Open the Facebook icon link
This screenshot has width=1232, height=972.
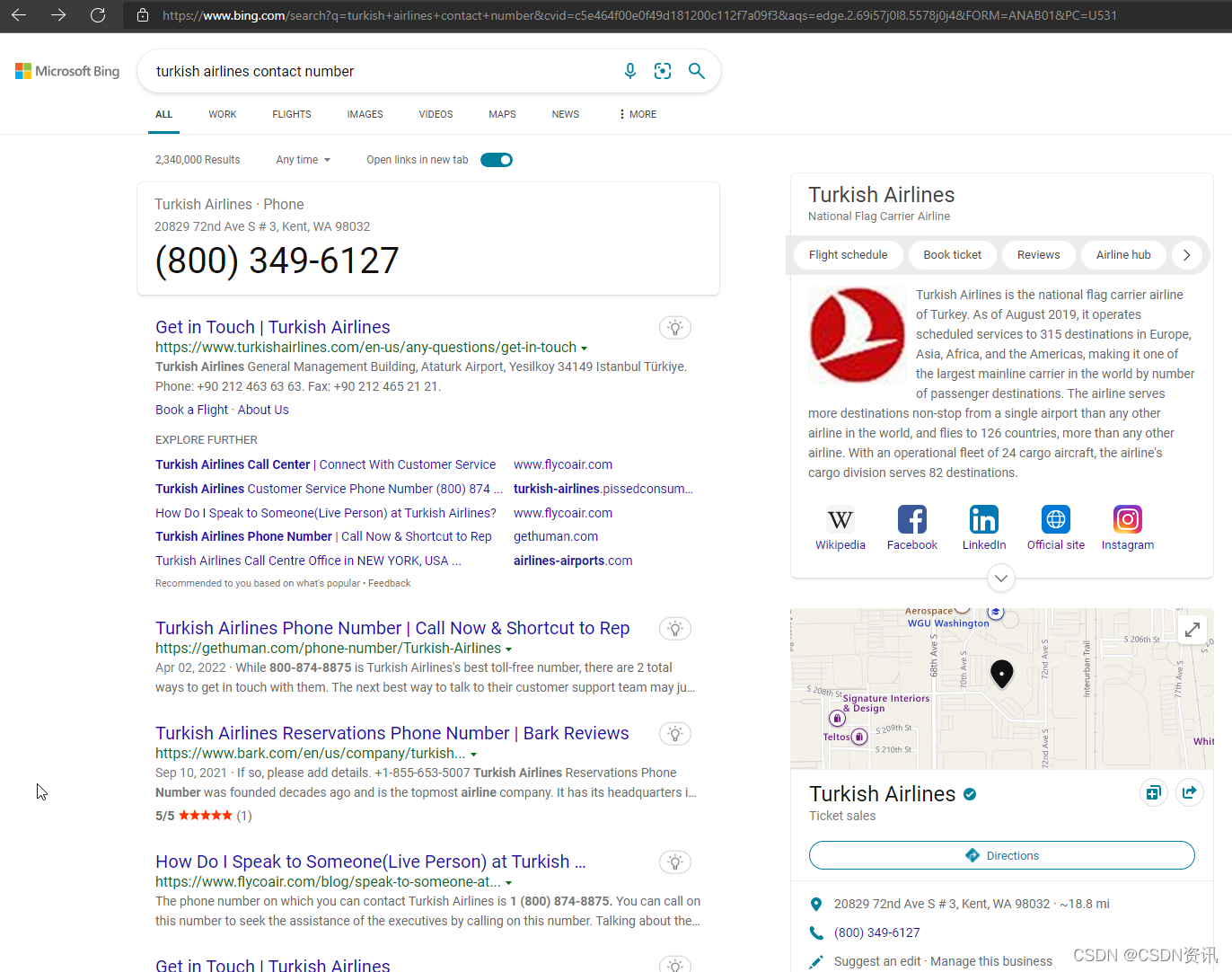click(912, 519)
